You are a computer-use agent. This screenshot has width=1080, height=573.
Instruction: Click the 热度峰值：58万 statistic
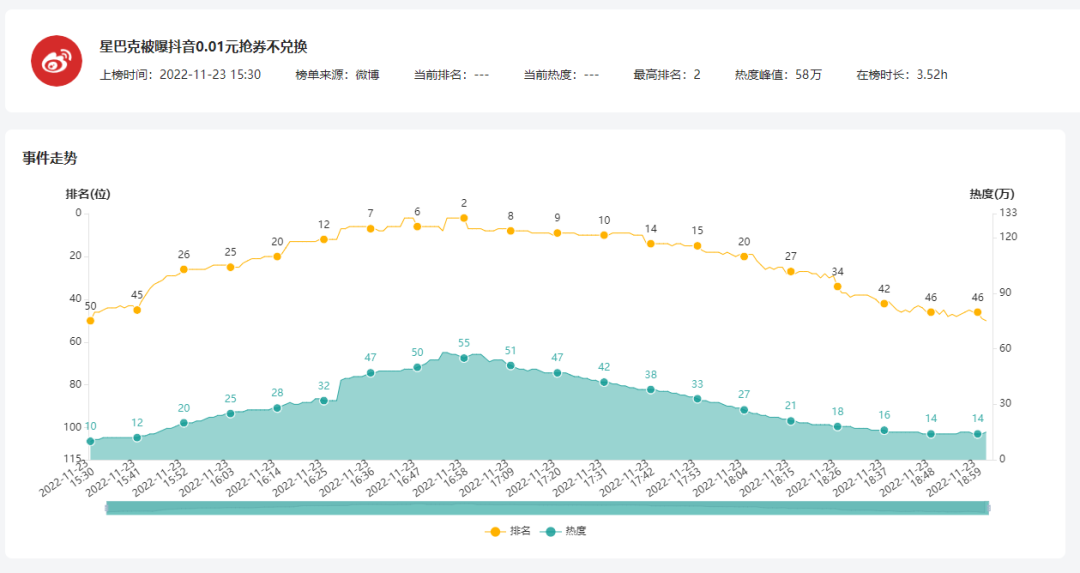[778, 75]
